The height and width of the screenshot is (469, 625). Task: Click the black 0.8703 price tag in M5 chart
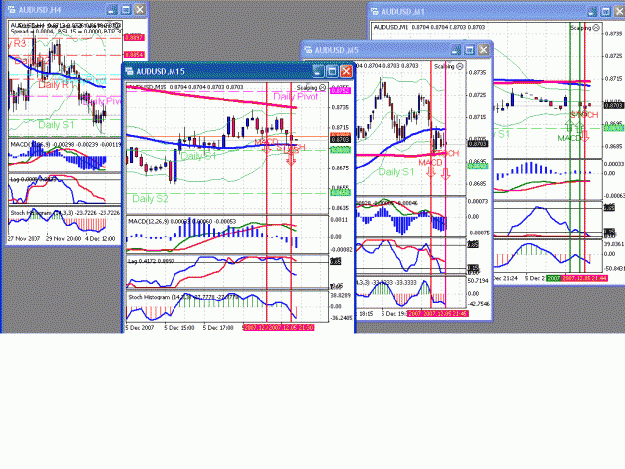(x=477, y=143)
